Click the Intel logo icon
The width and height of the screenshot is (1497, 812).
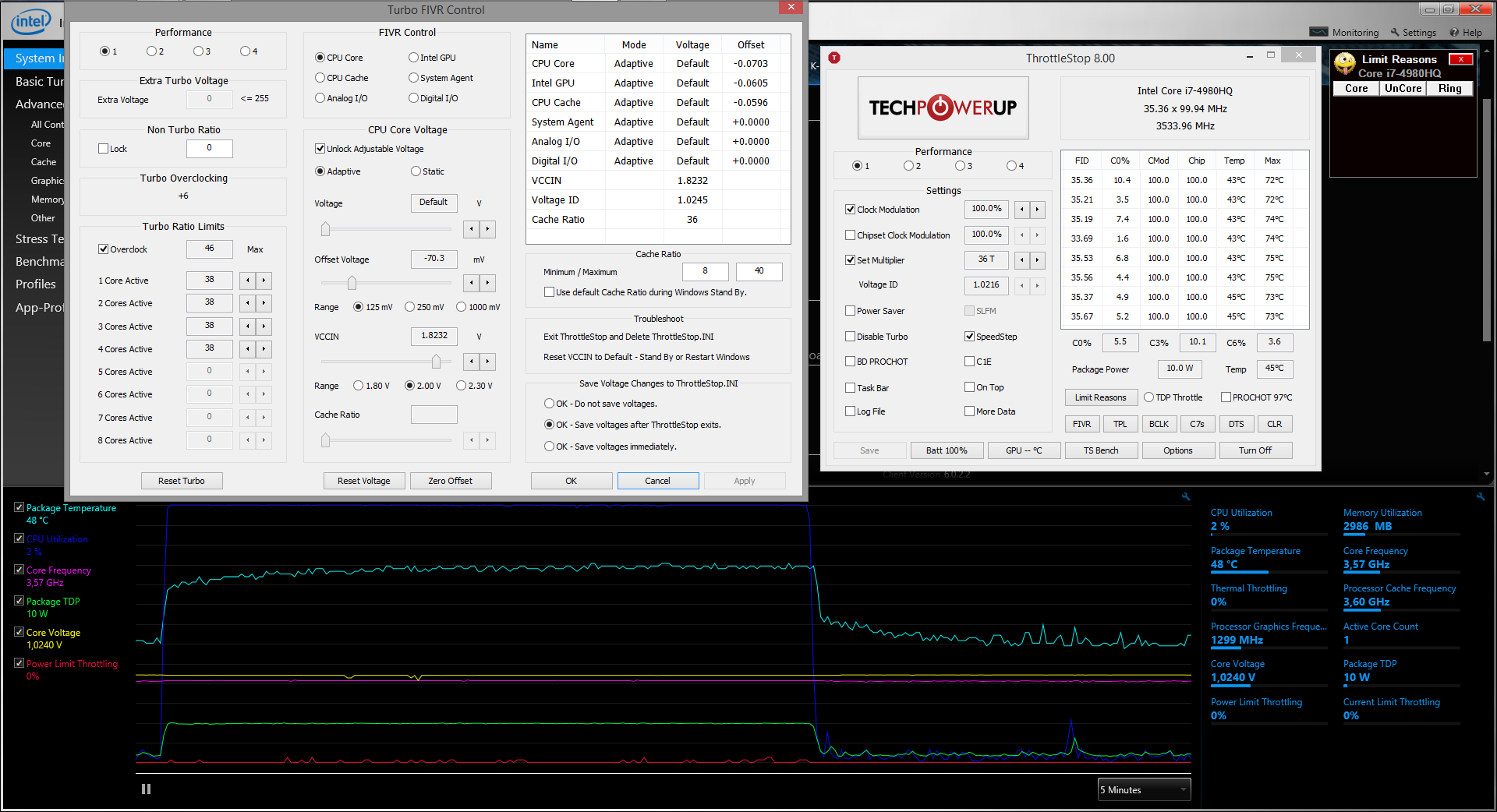[x=31, y=22]
